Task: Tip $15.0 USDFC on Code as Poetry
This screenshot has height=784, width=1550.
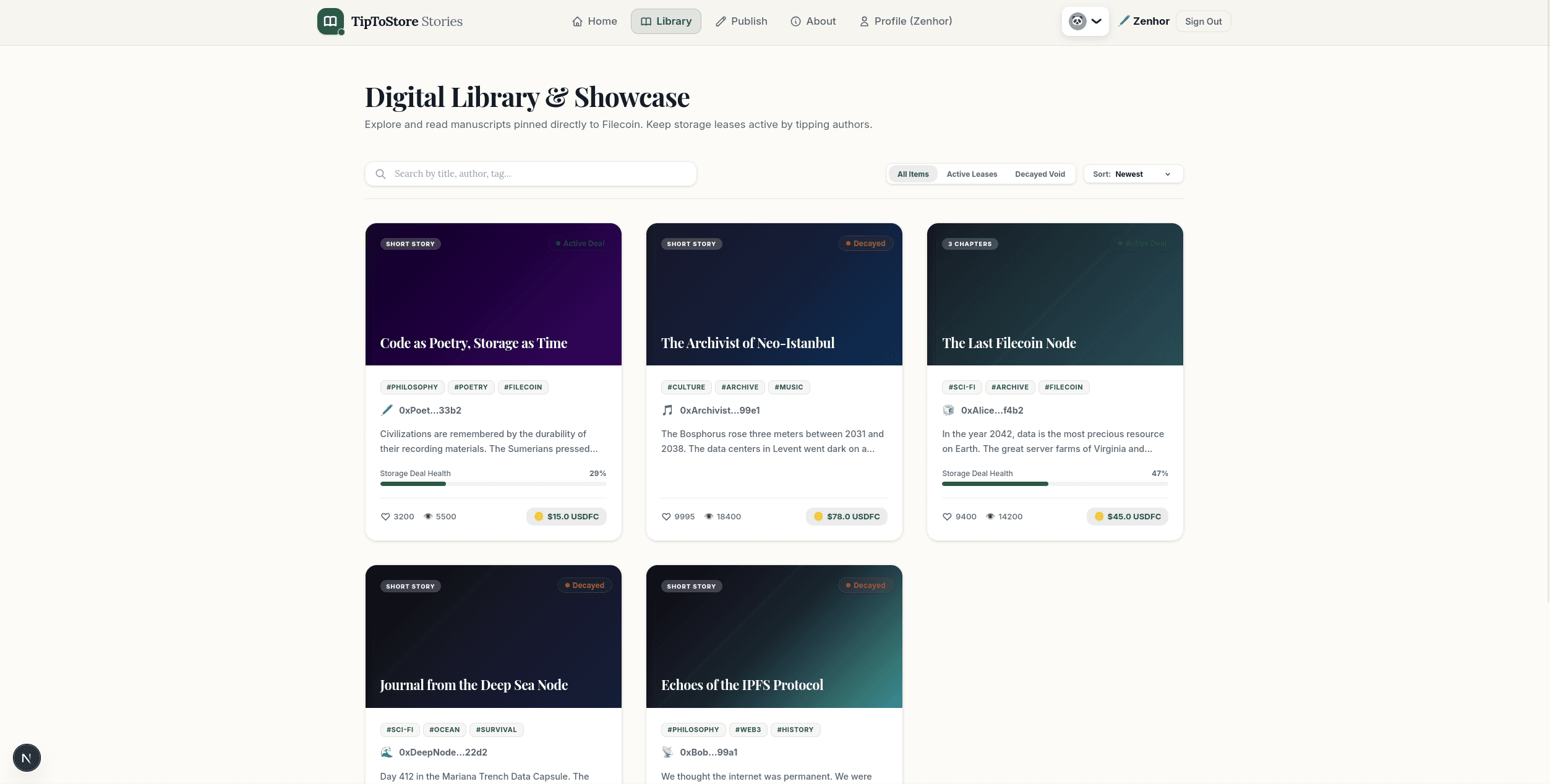Action: (566, 516)
